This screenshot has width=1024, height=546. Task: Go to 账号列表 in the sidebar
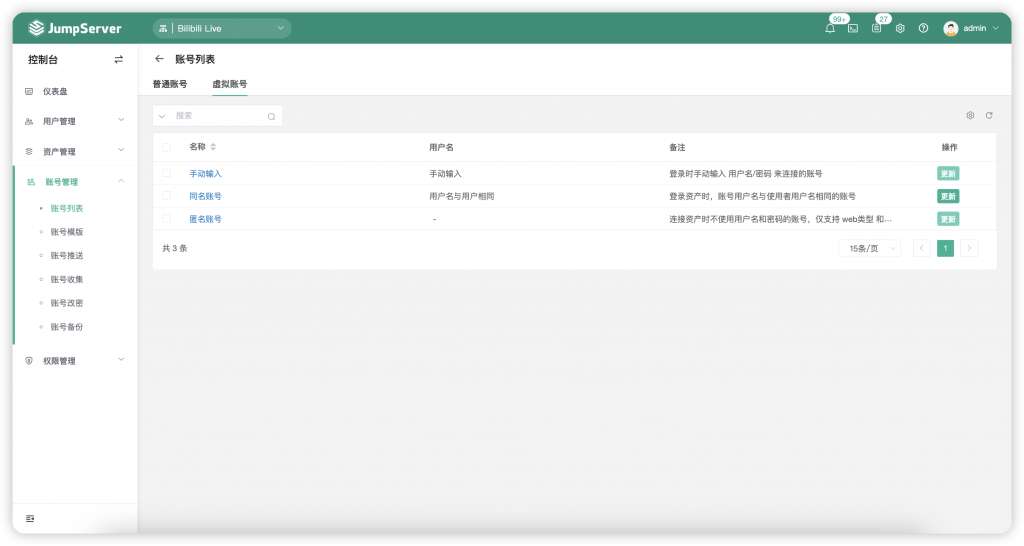coord(67,208)
